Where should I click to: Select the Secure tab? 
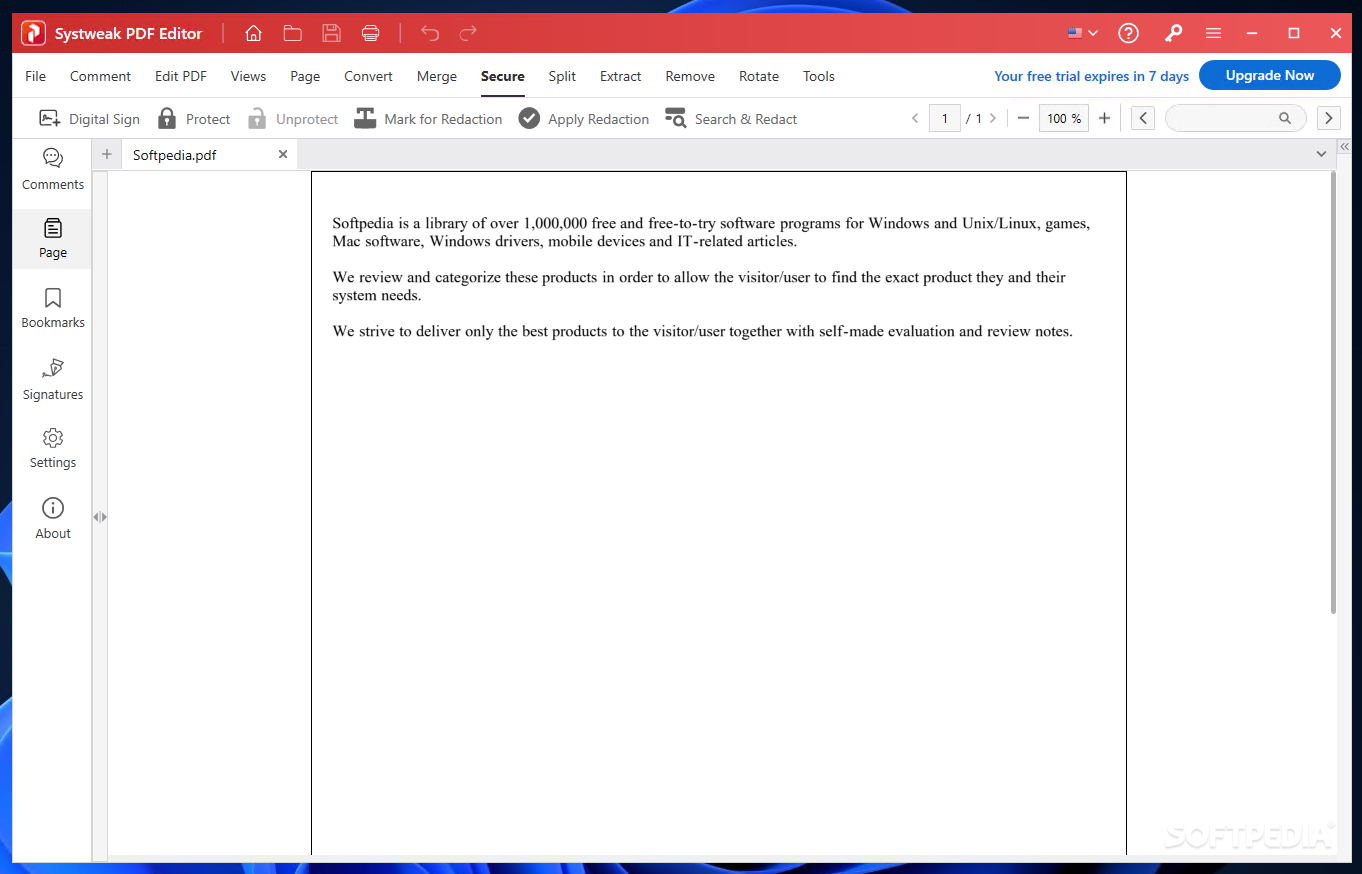point(502,76)
